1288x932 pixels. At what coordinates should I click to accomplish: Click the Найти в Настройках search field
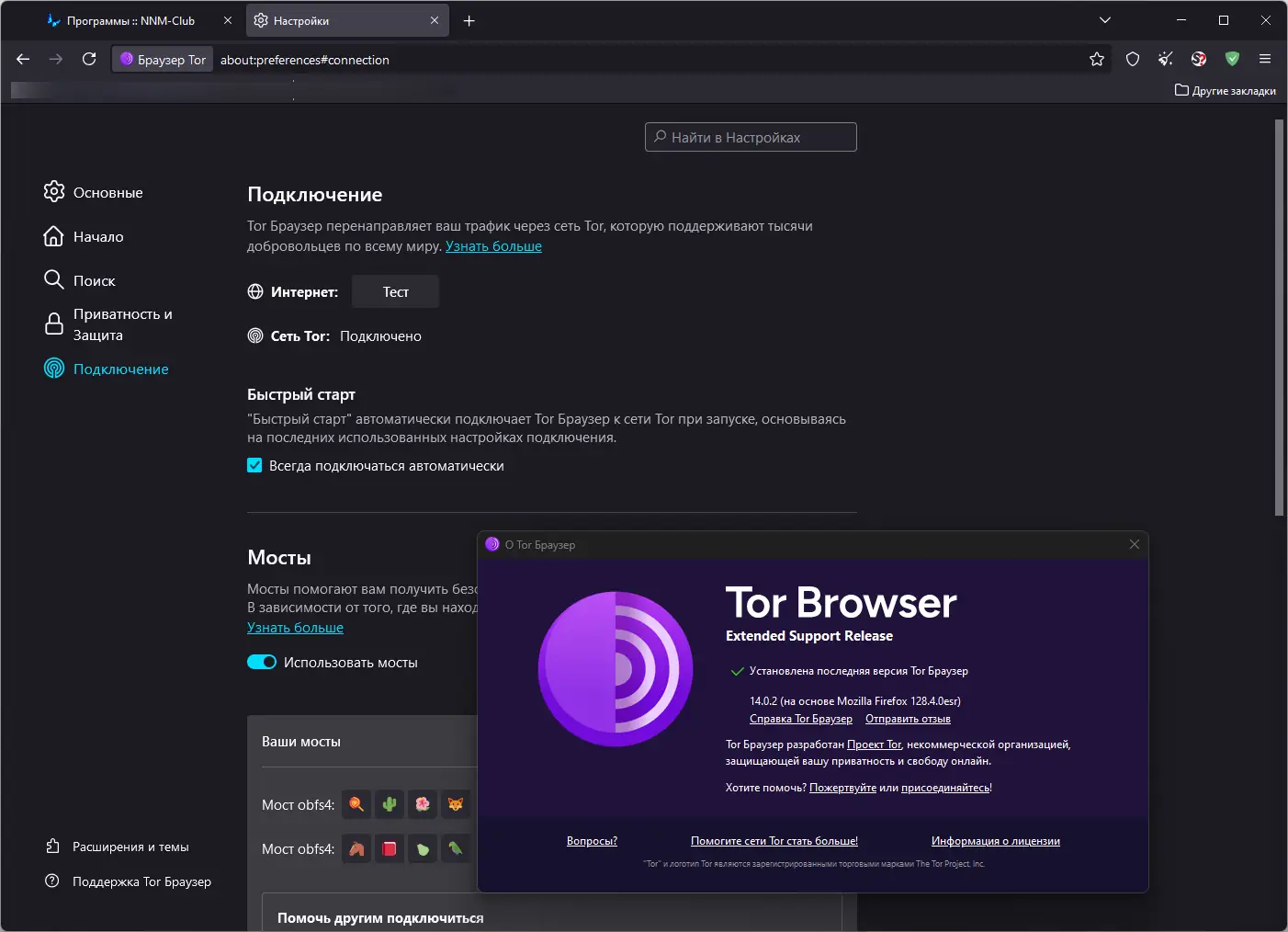[751, 137]
